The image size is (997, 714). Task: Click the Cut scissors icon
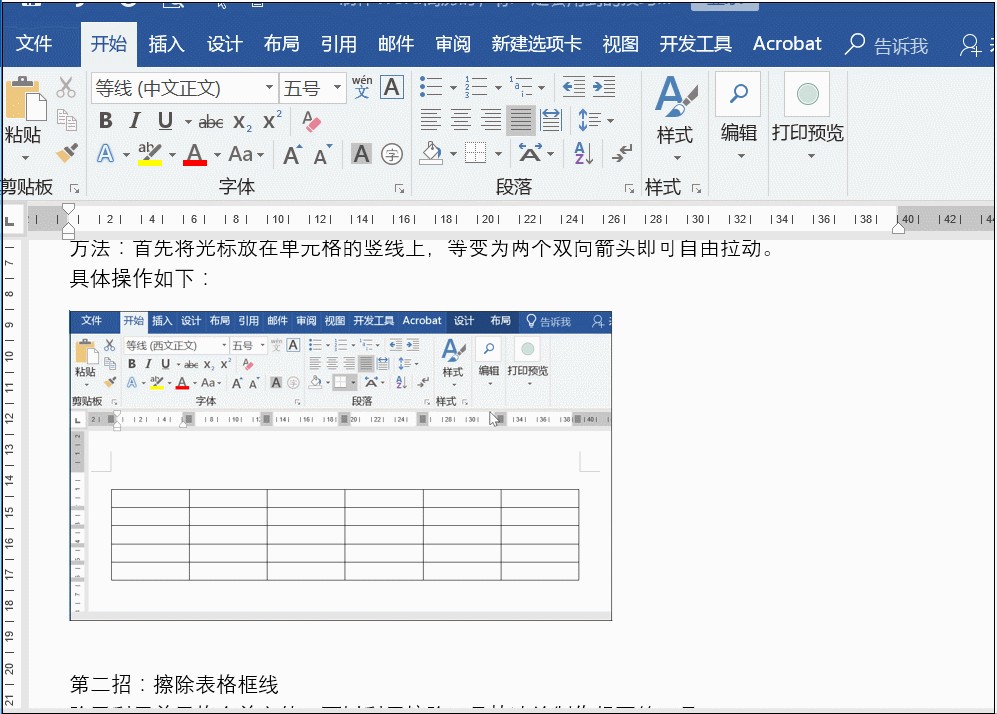(x=66, y=88)
